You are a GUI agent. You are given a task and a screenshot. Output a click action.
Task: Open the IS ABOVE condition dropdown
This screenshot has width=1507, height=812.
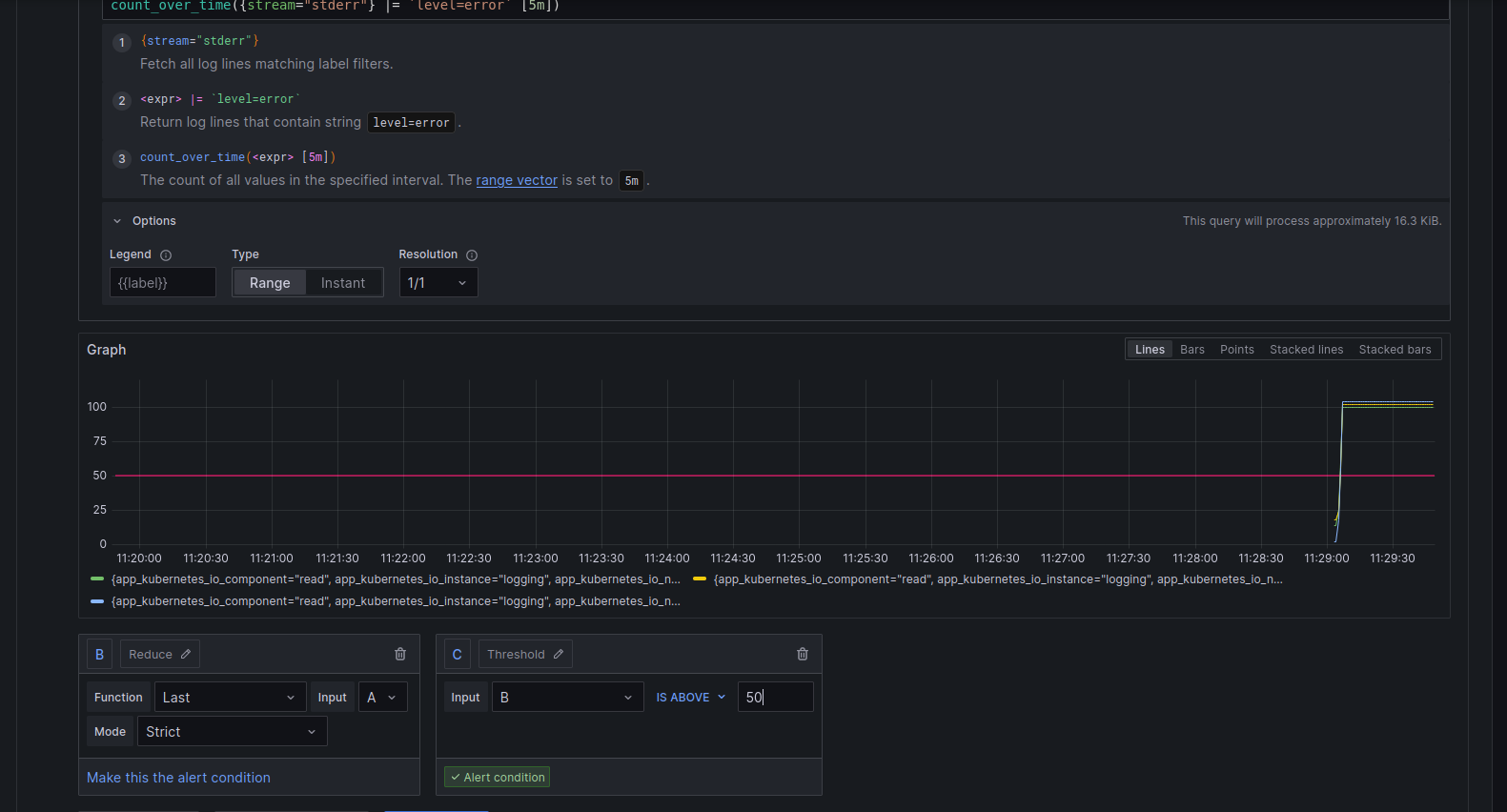click(691, 698)
